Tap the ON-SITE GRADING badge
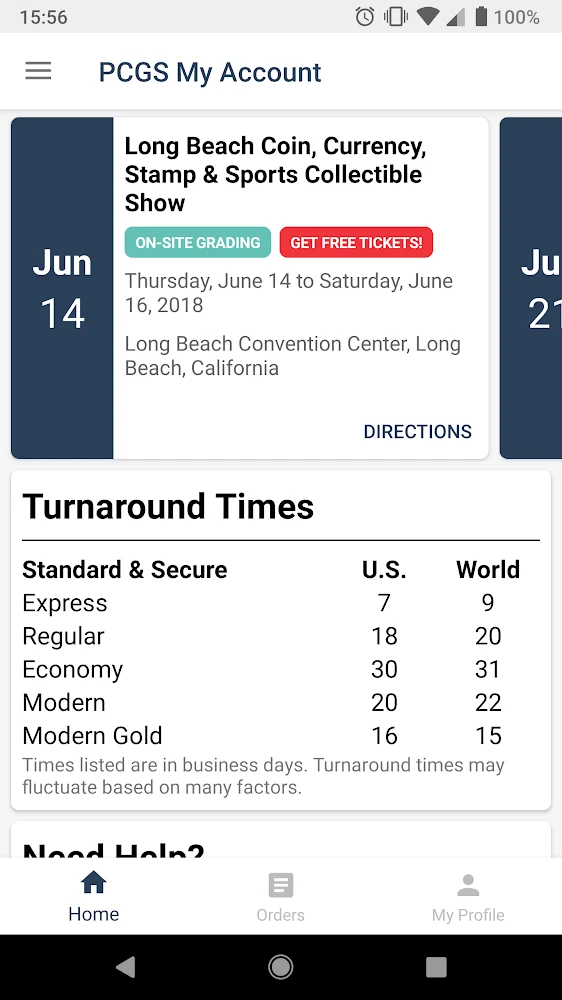Viewport: 562px width, 1000px height. click(198, 242)
